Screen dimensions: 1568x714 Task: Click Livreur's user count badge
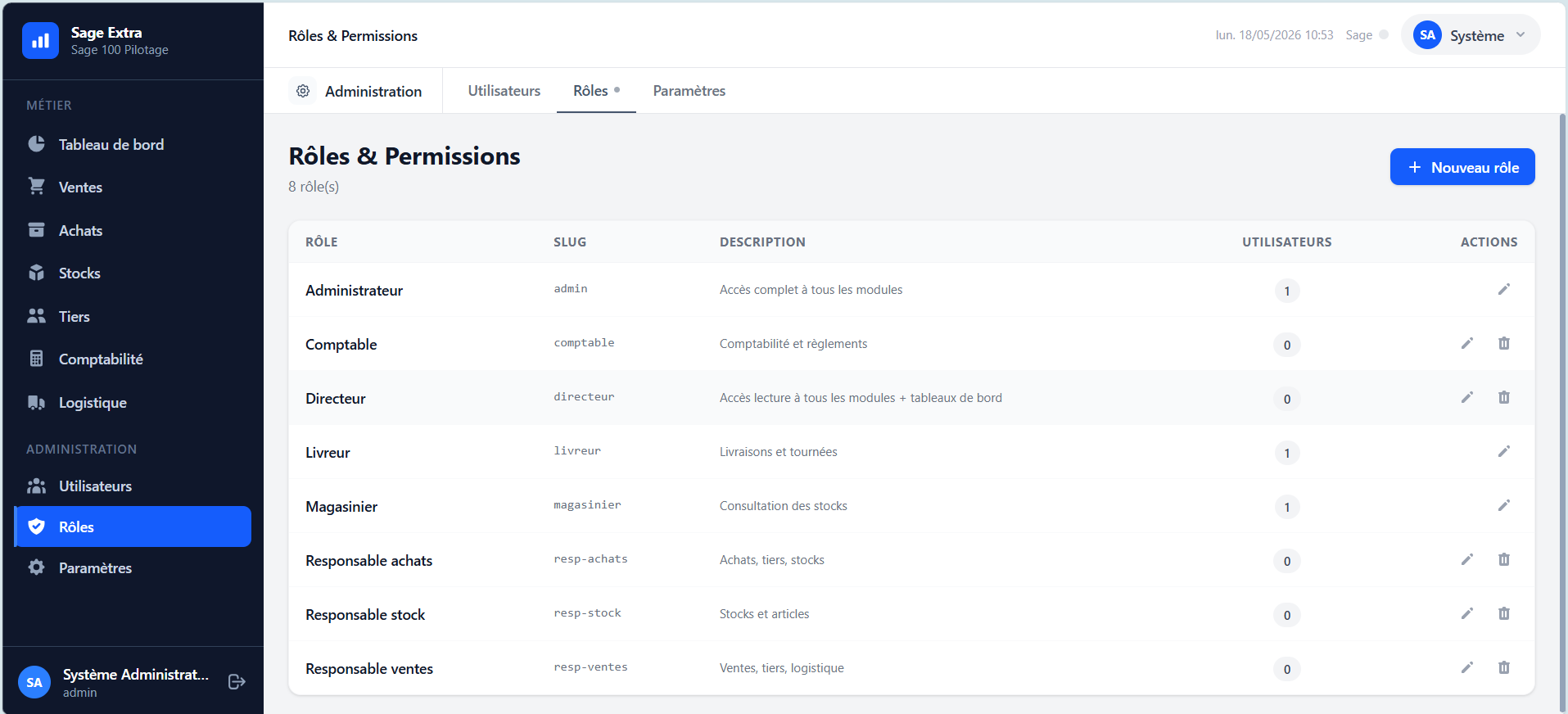click(x=1287, y=453)
